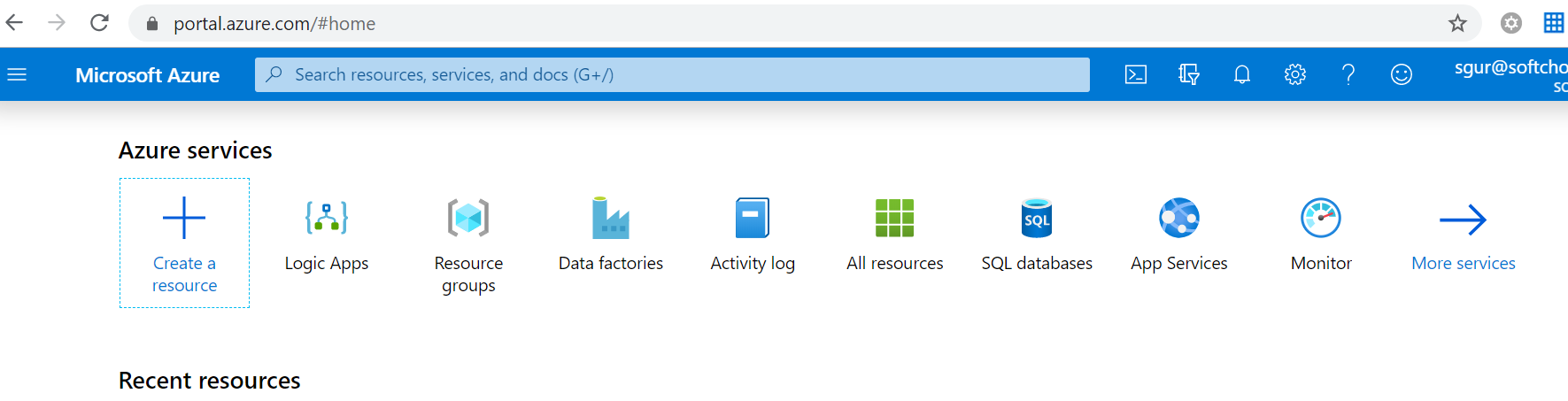This screenshot has height=401, width=1568.
Task: Focus the Search resources field
Action: click(673, 75)
